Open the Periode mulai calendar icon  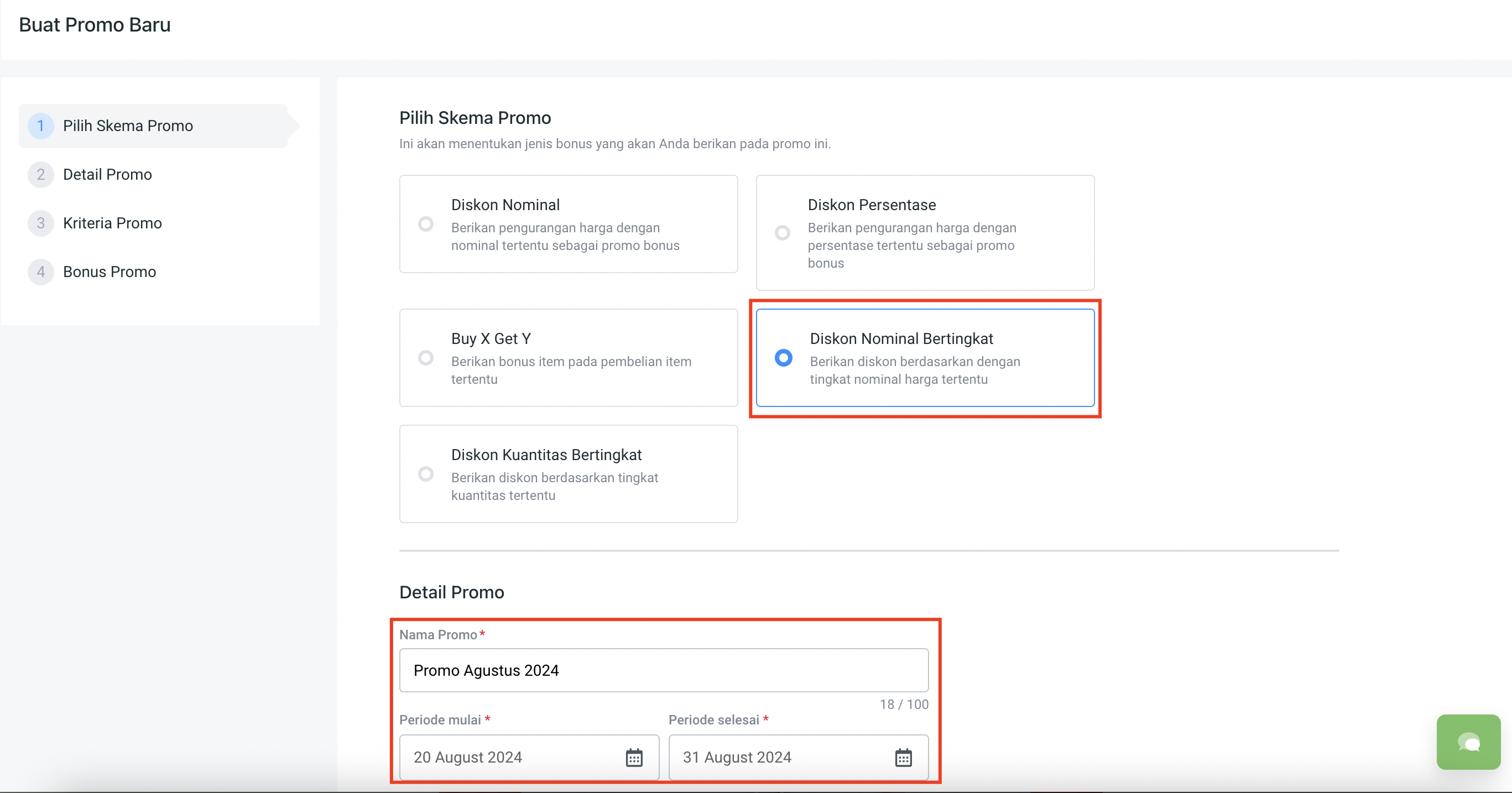point(634,757)
